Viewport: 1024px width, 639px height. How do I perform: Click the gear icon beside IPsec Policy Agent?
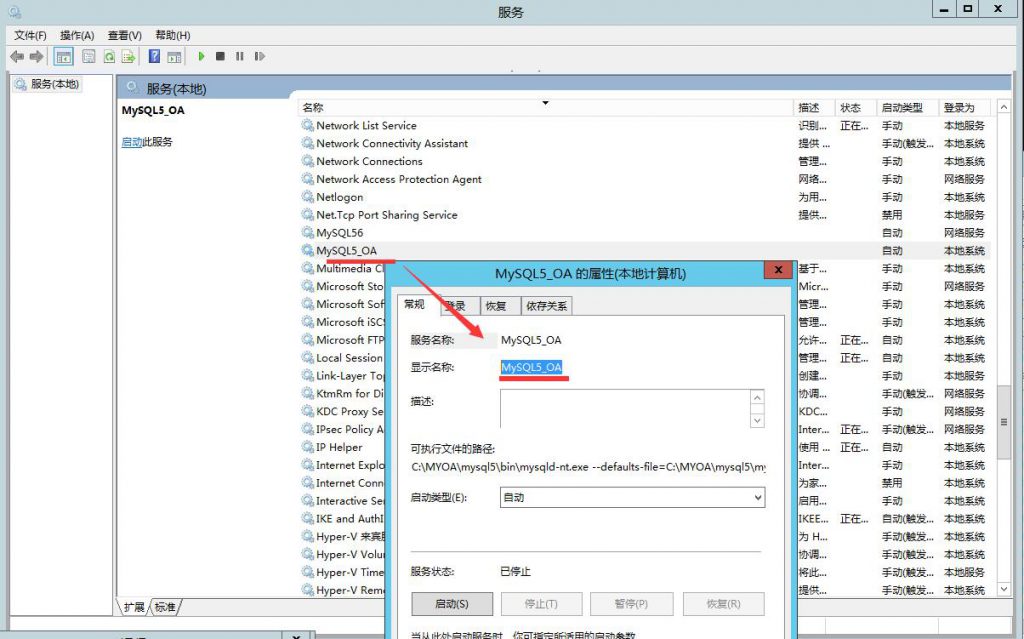click(x=308, y=429)
